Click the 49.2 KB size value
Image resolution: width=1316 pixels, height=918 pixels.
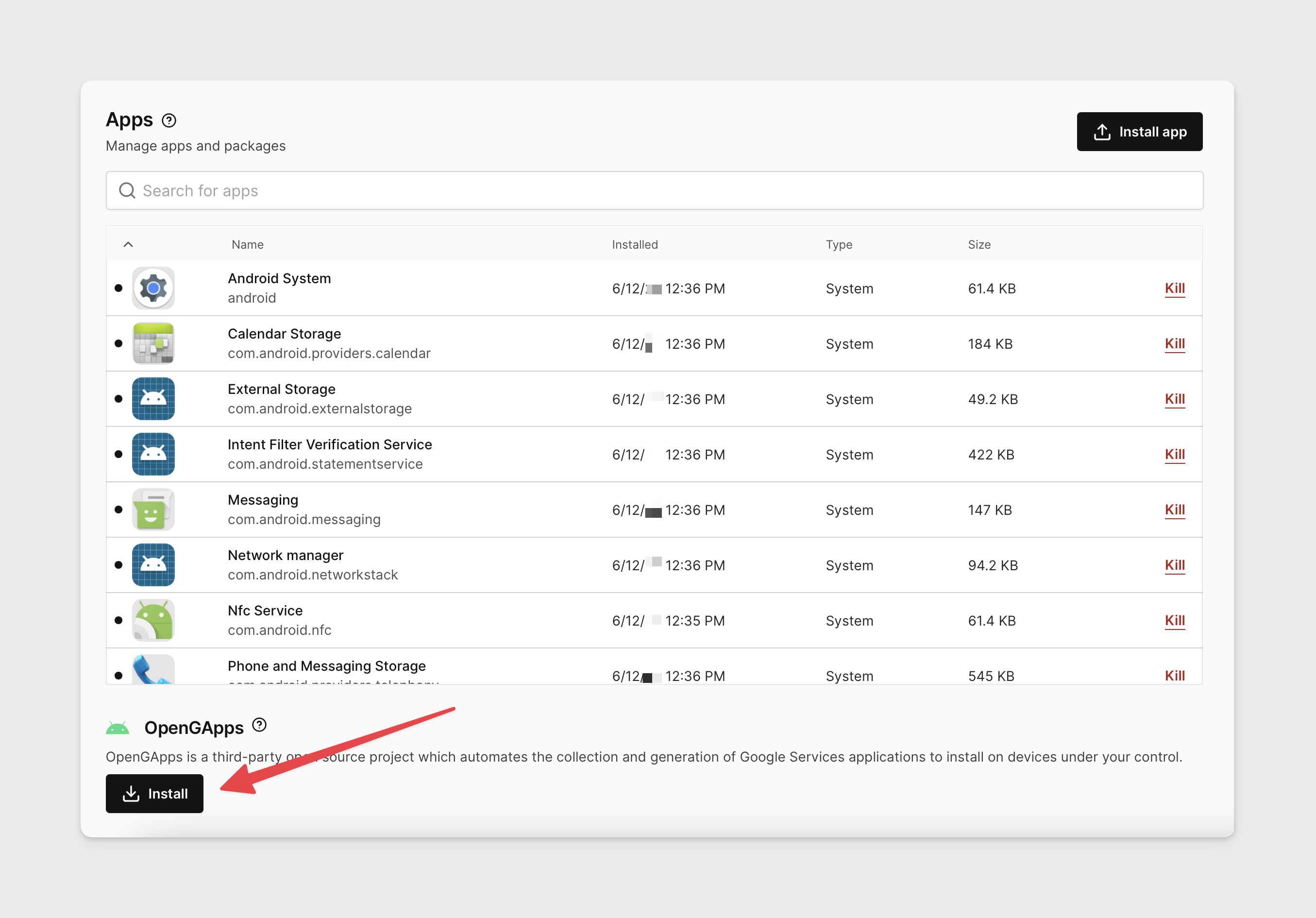tap(993, 399)
